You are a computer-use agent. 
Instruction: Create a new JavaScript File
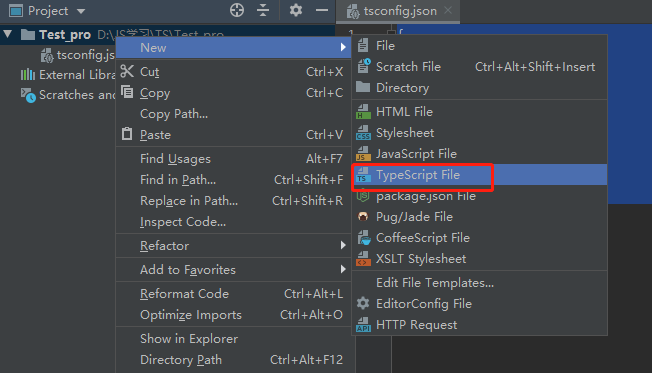pos(479,154)
